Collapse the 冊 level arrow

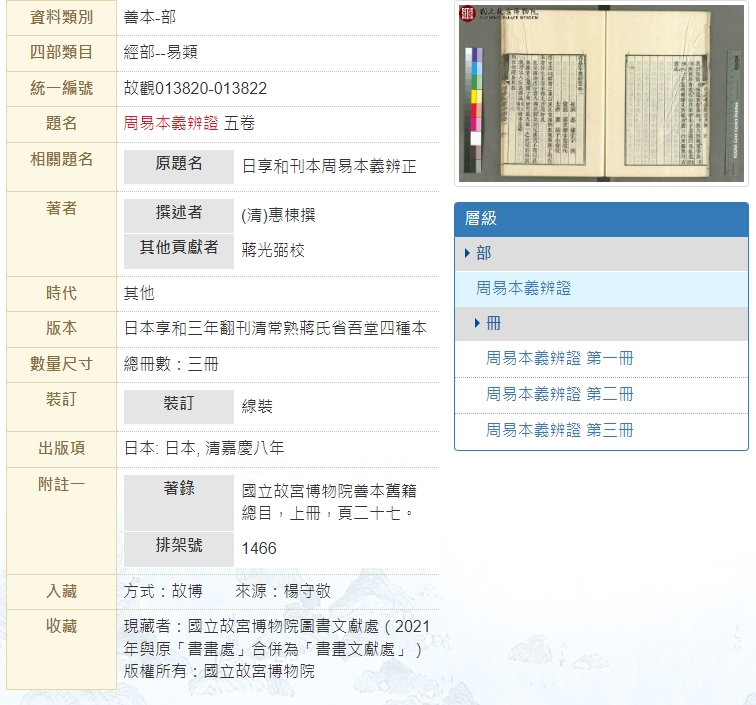click(x=478, y=323)
